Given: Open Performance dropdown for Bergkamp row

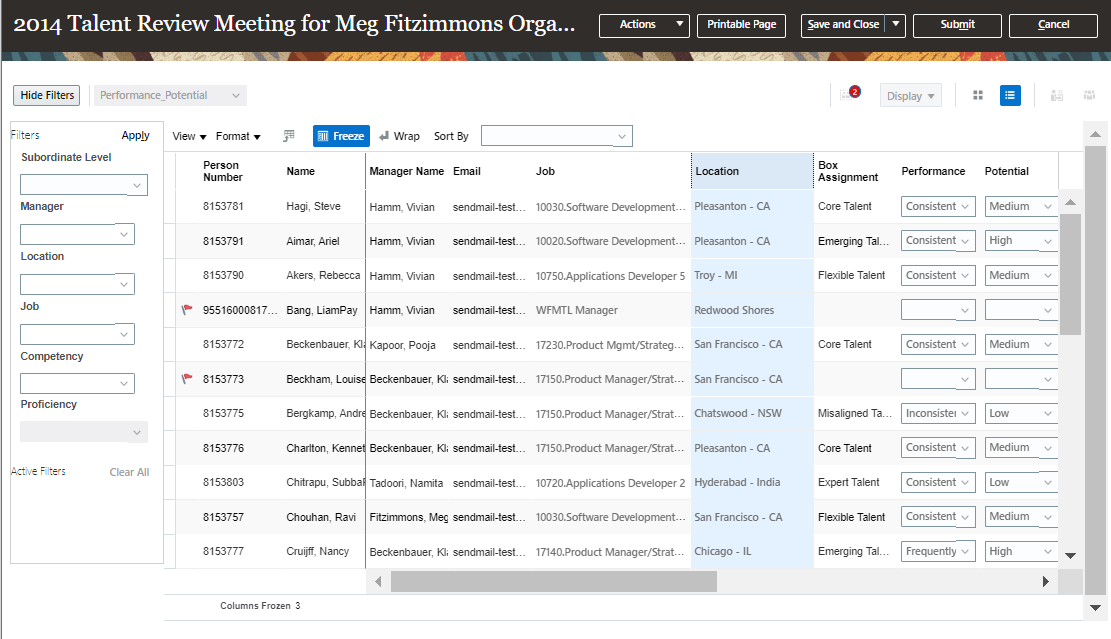Looking at the screenshot, I should [x=938, y=413].
